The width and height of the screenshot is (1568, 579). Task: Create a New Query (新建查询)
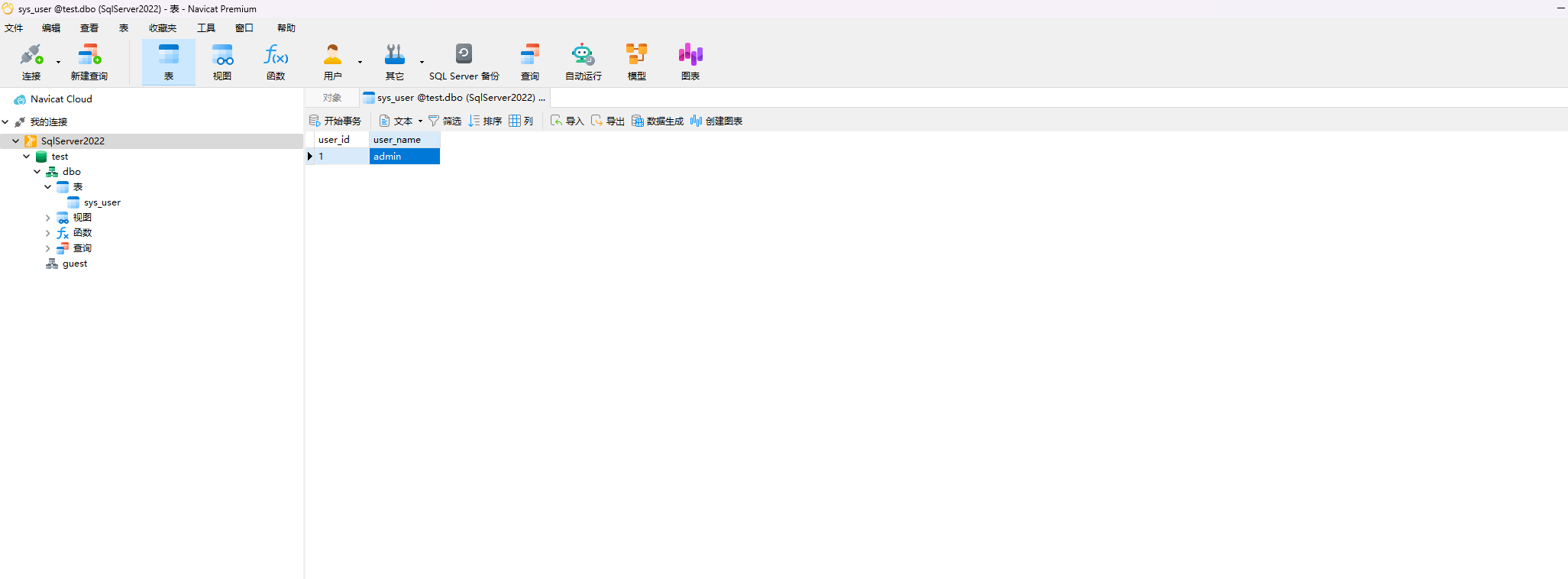pyautogui.click(x=89, y=62)
